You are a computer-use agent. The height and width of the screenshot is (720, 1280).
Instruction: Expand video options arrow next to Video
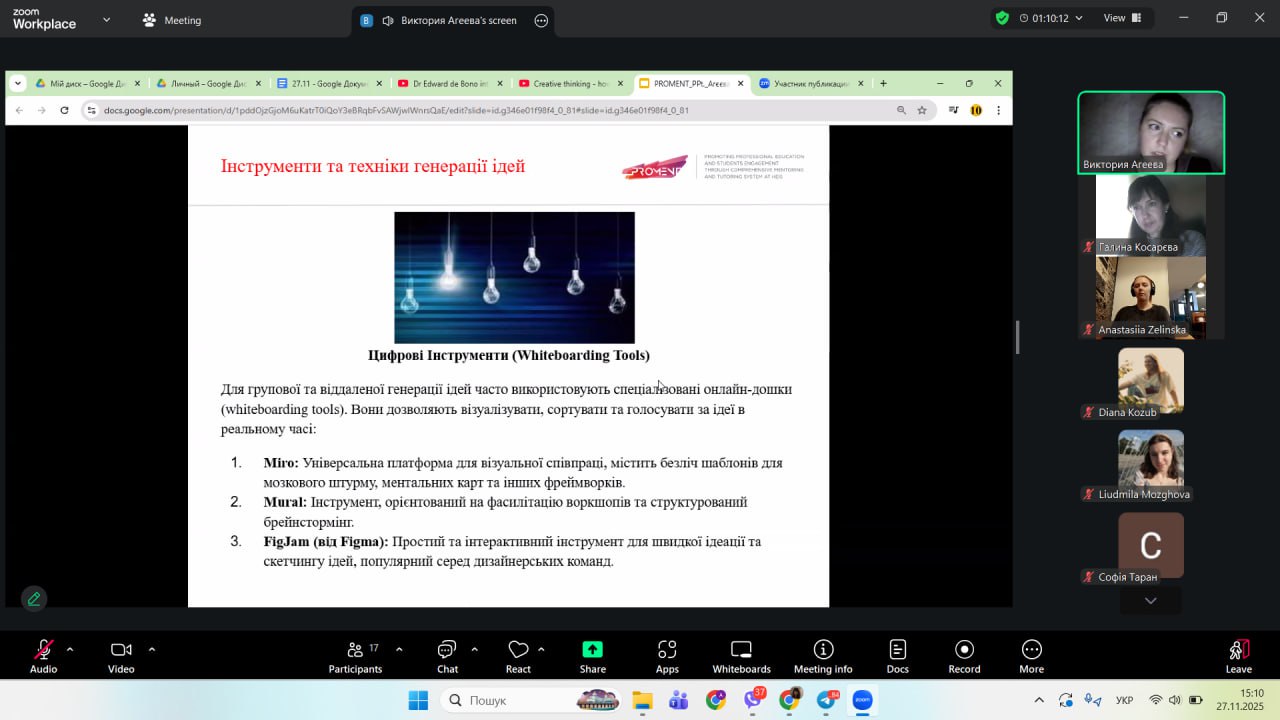152,649
